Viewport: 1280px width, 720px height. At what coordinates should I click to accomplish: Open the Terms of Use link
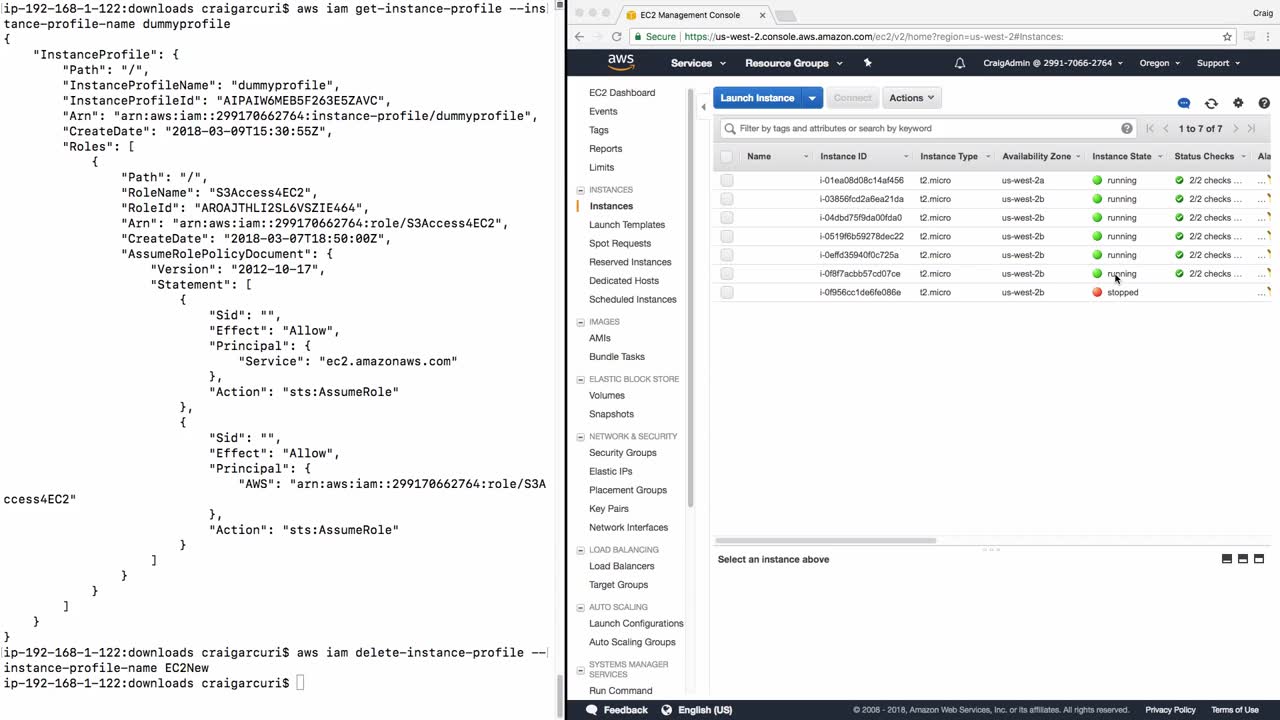pyautogui.click(x=1235, y=710)
